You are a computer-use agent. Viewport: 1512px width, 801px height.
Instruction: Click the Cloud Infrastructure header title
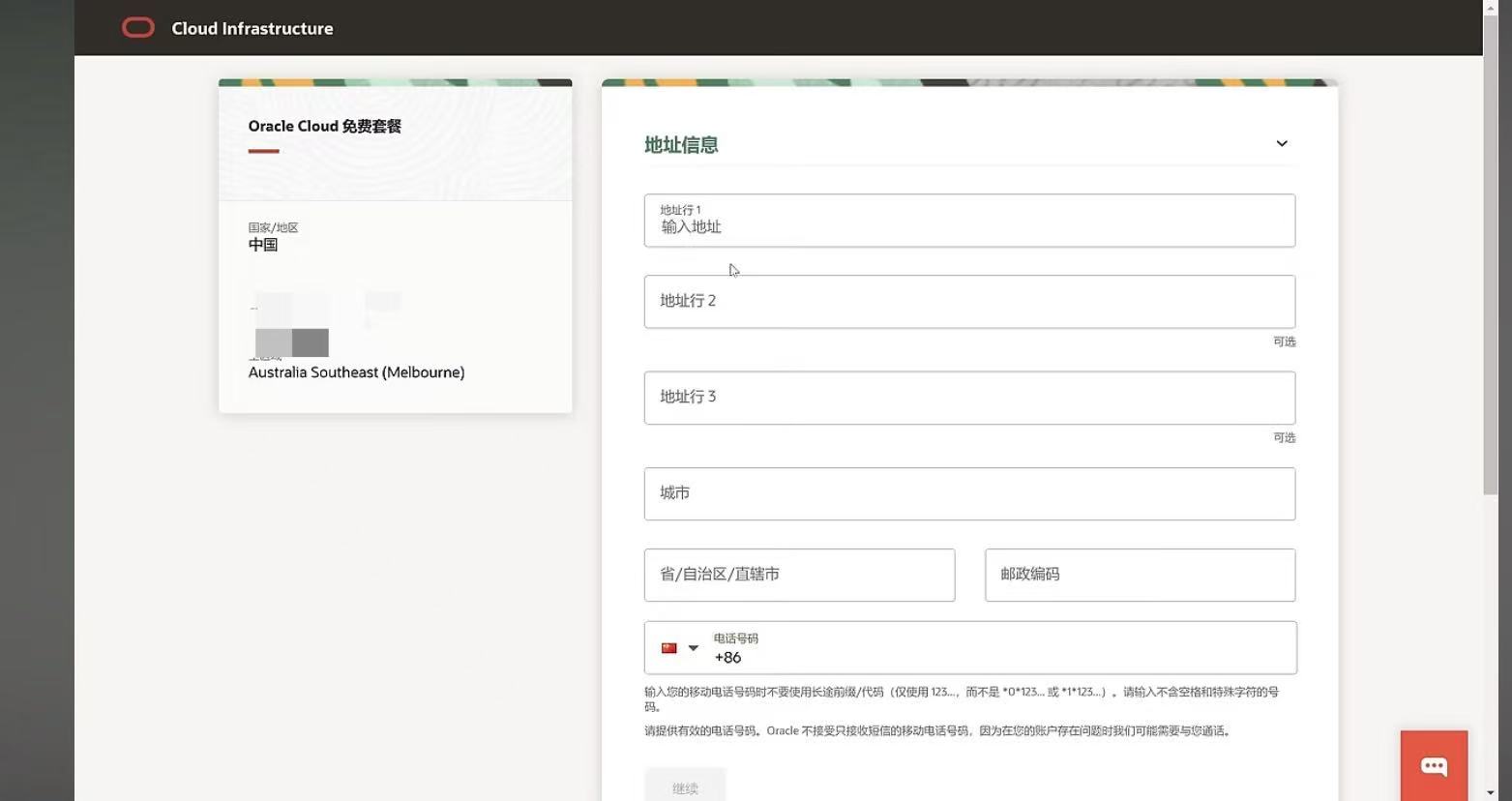click(252, 29)
